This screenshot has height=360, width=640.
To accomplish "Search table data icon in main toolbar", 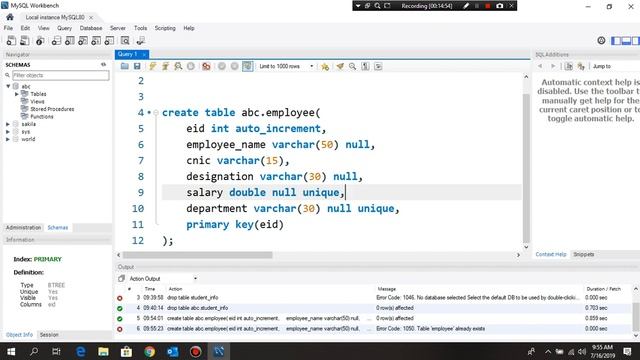I will pos(125,40).
